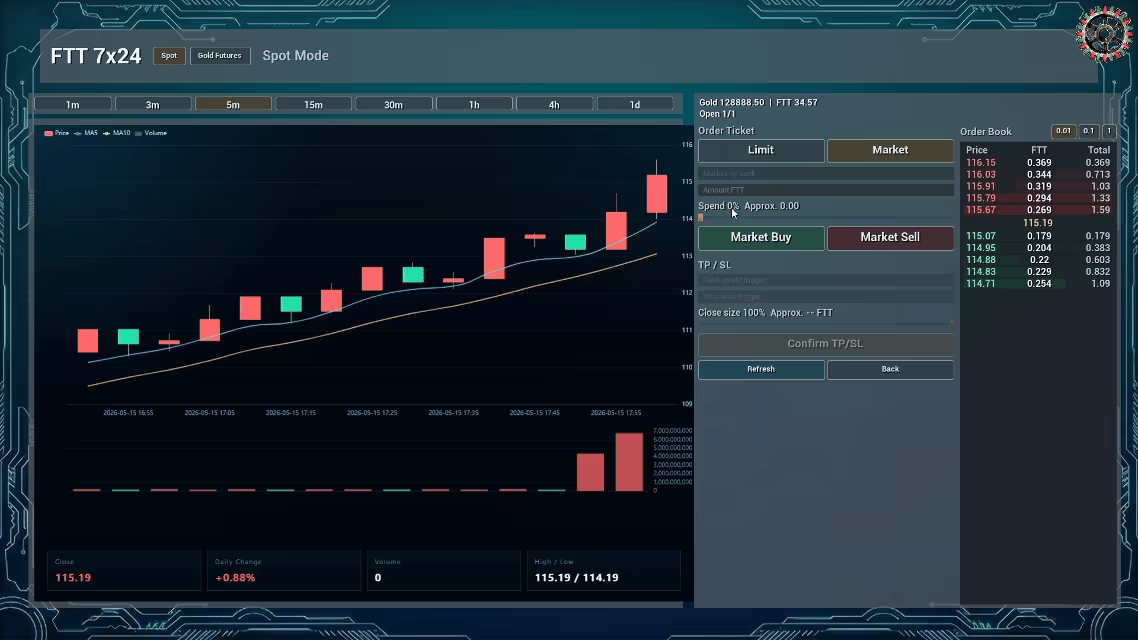Click the High / Low 115.19 / 114.19 stat
This screenshot has width=1138, height=640.
click(x=576, y=578)
